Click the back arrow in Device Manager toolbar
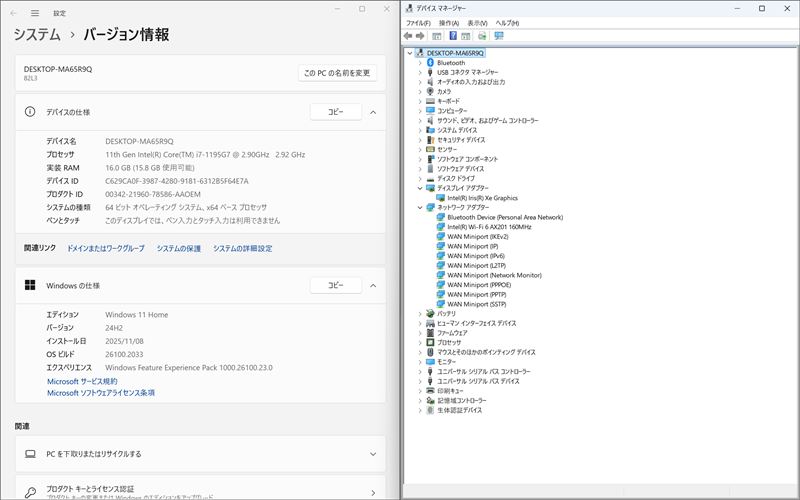Image resolution: width=800 pixels, height=500 pixels. click(x=408, y=36)
